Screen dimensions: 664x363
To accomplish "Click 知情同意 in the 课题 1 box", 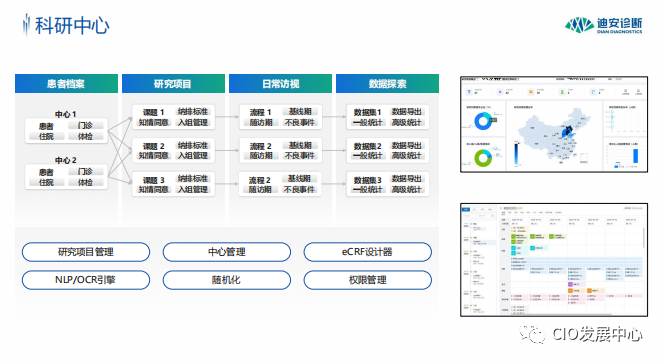I will (153, 122).
